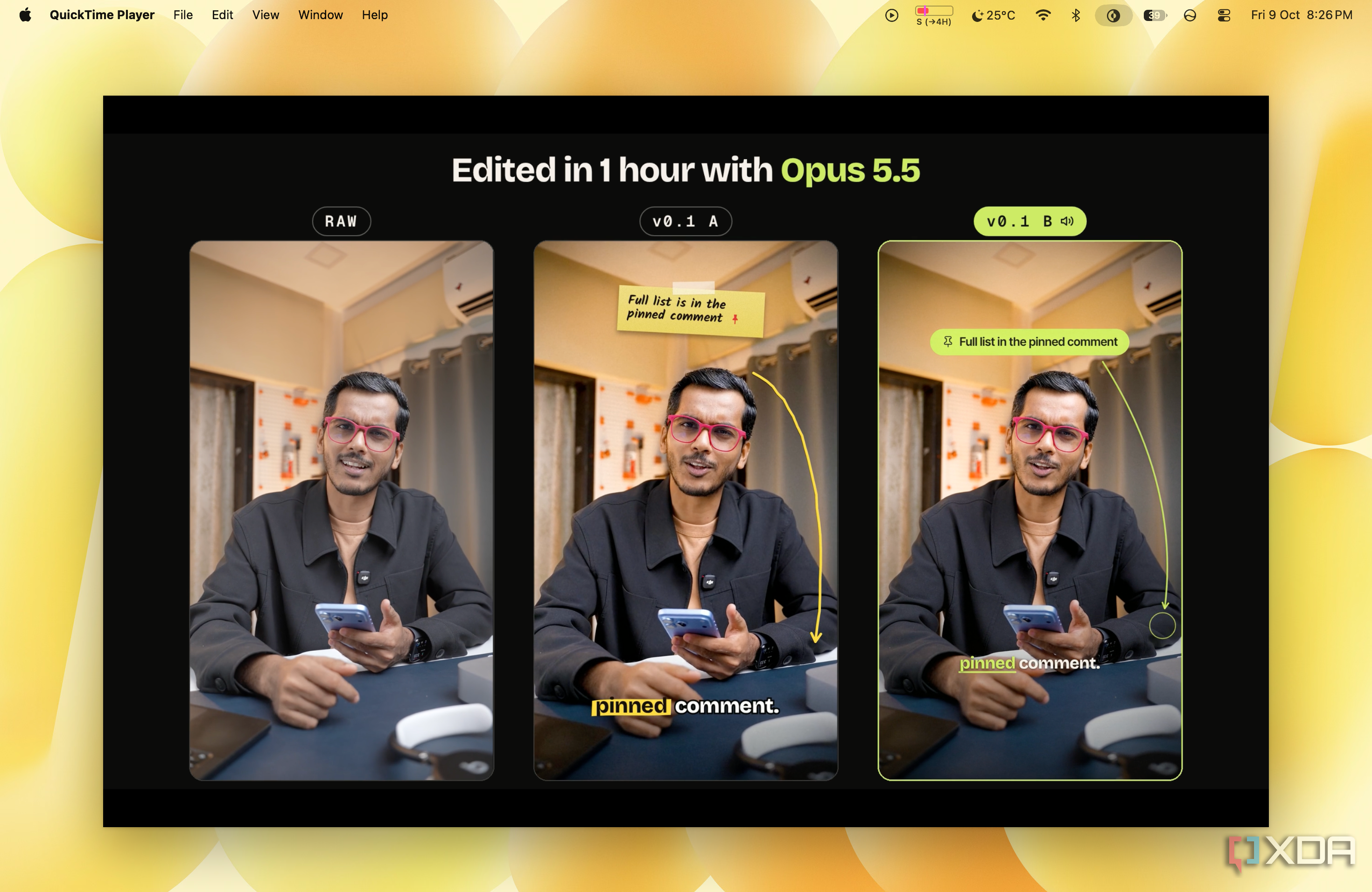Open Control Center icon

pyautogui.click(x=1224, y=15)
